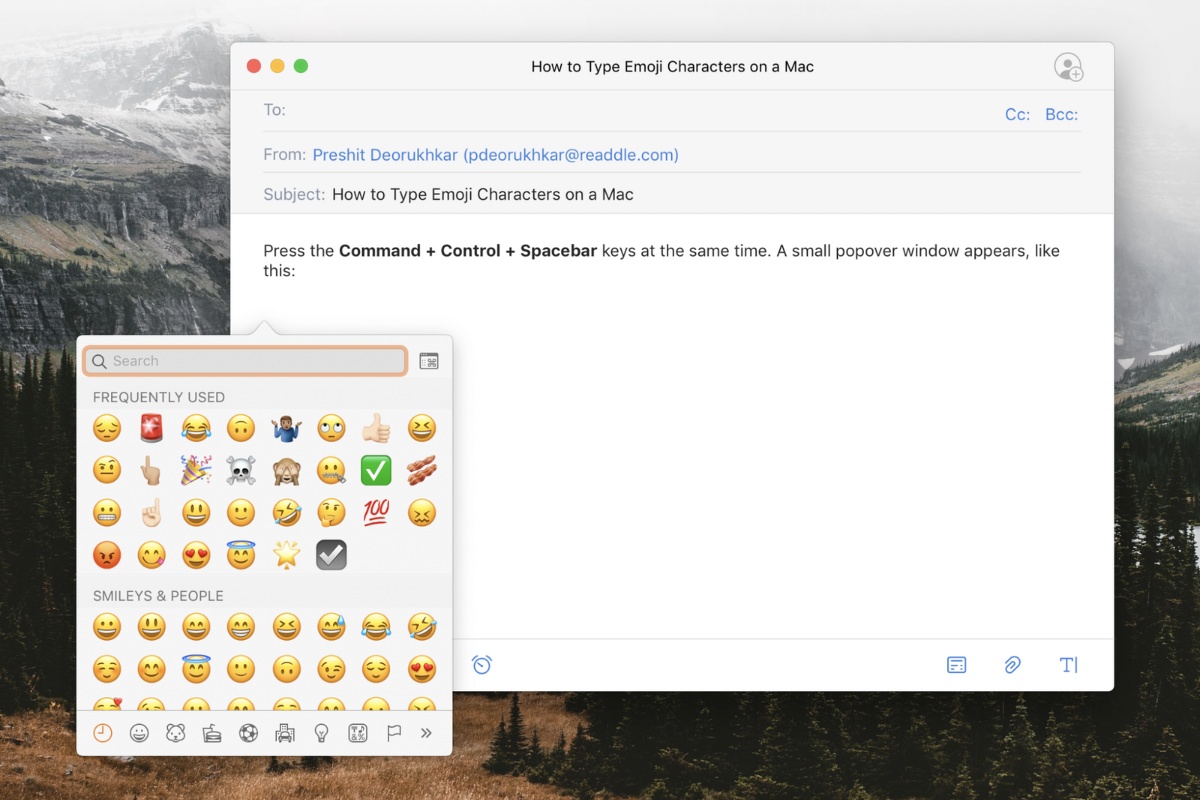The width and height of the screenshot is (1200, 800).
Task: Open the Character Viewer expand icon
Action: click(x=429, y=361)
